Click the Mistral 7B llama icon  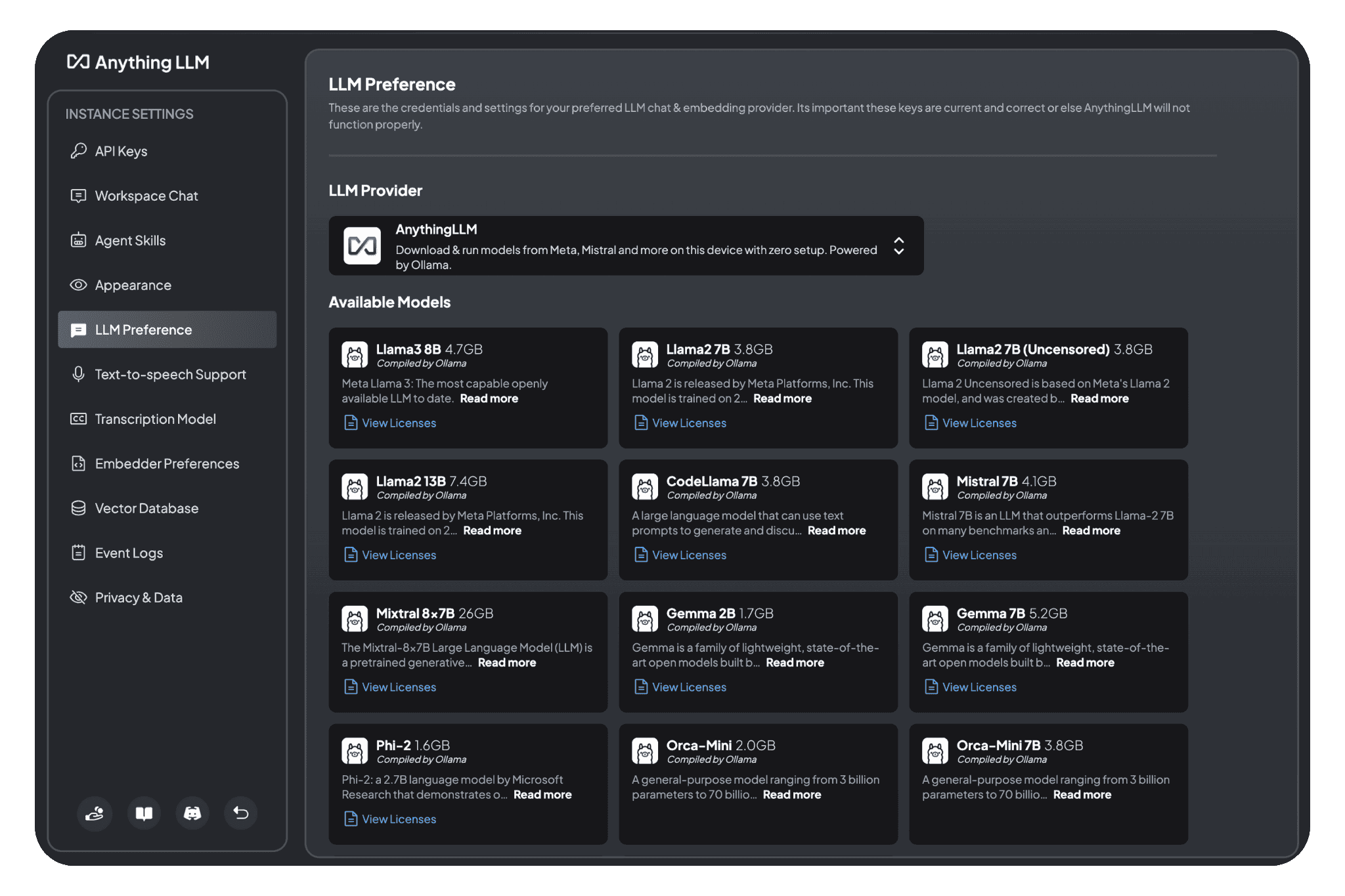coord(935,487)
